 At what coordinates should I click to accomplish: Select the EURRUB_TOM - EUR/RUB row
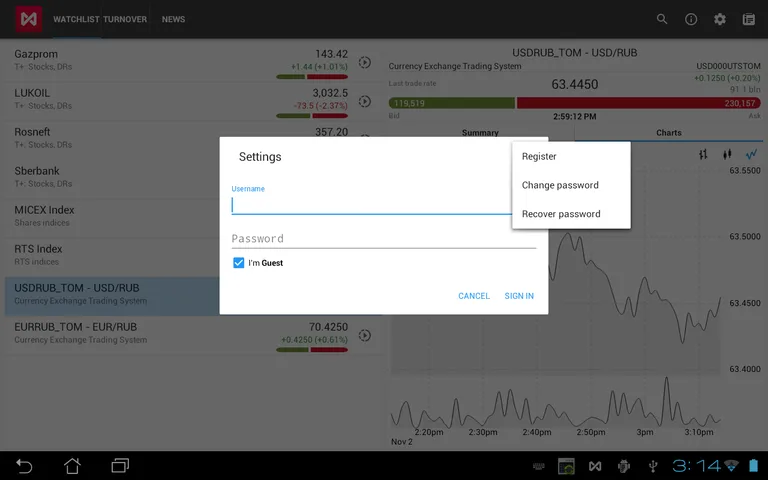click(x=191, y=335)
